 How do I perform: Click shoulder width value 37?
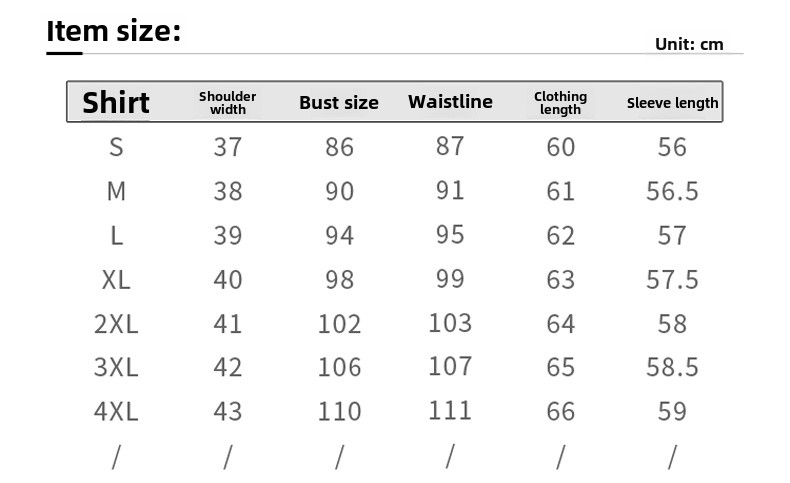(228, 147)
